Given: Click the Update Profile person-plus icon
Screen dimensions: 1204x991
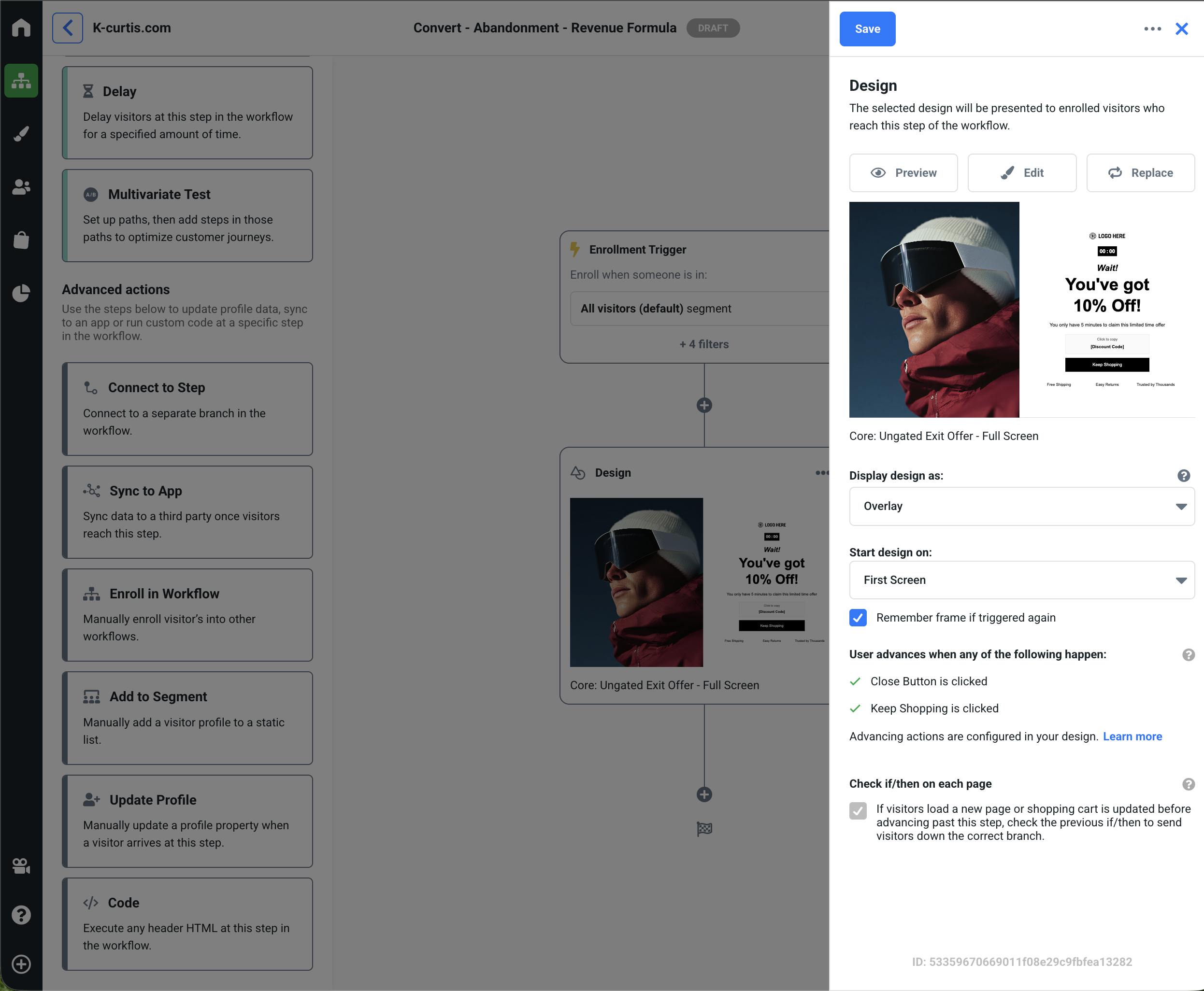Looking at the screenshot, I should 91,800.
